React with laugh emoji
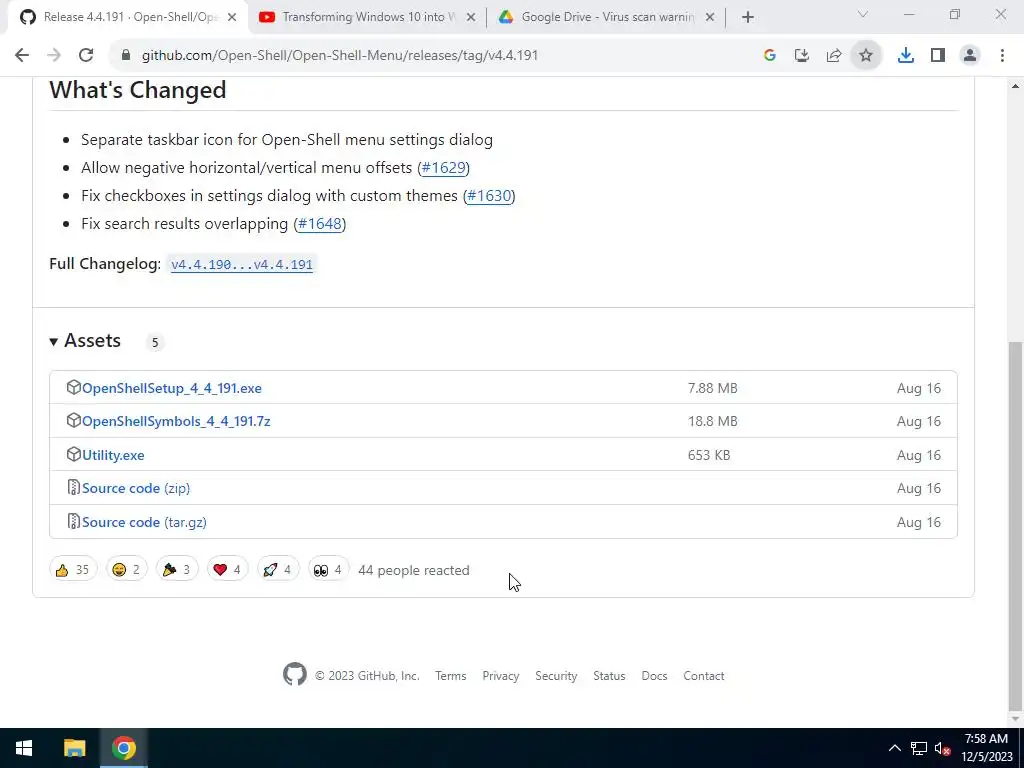This screenshot has height=768, width=1024. pyautogui.click(x=127, y=569)
